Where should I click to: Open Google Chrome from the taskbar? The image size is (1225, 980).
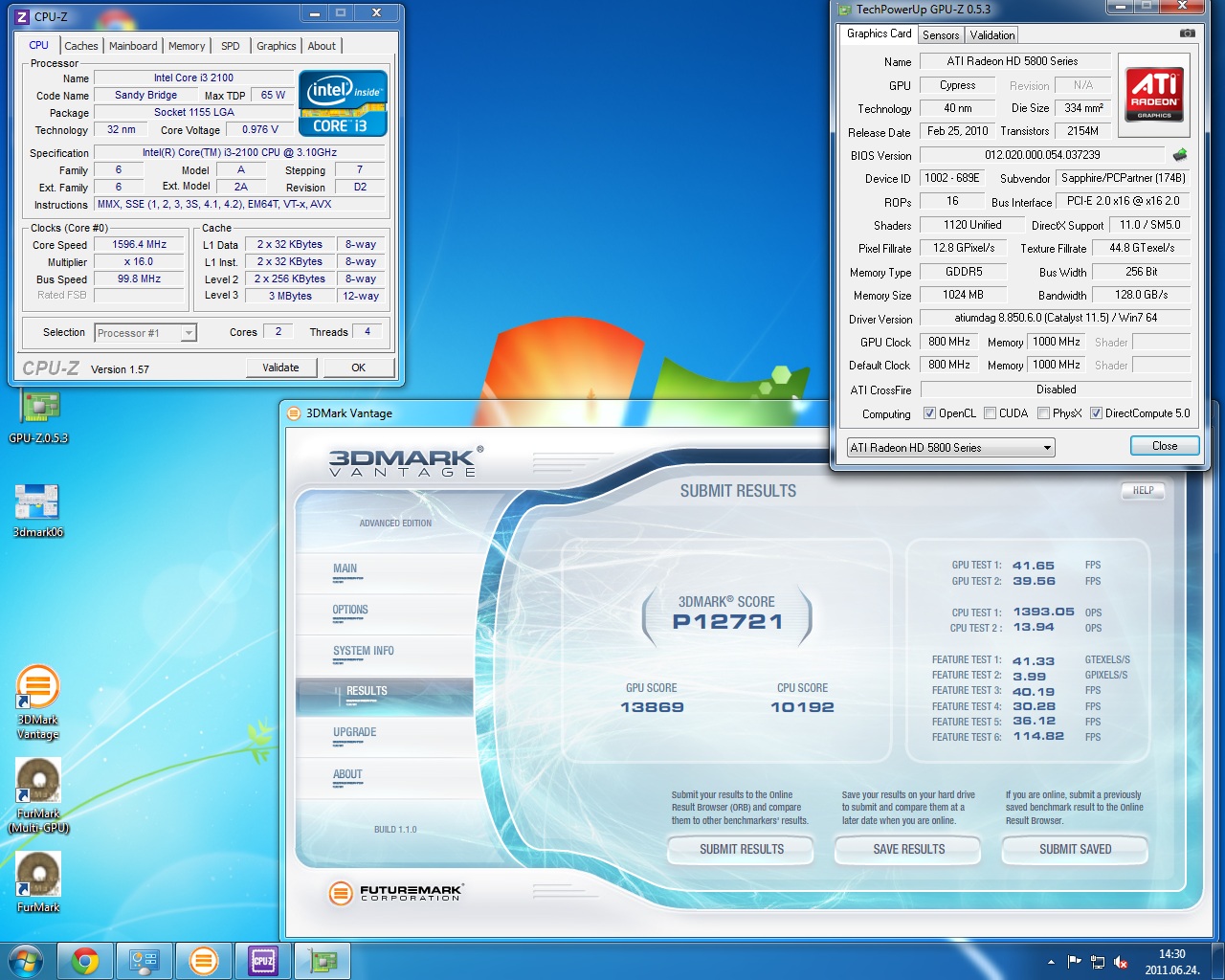85,961
